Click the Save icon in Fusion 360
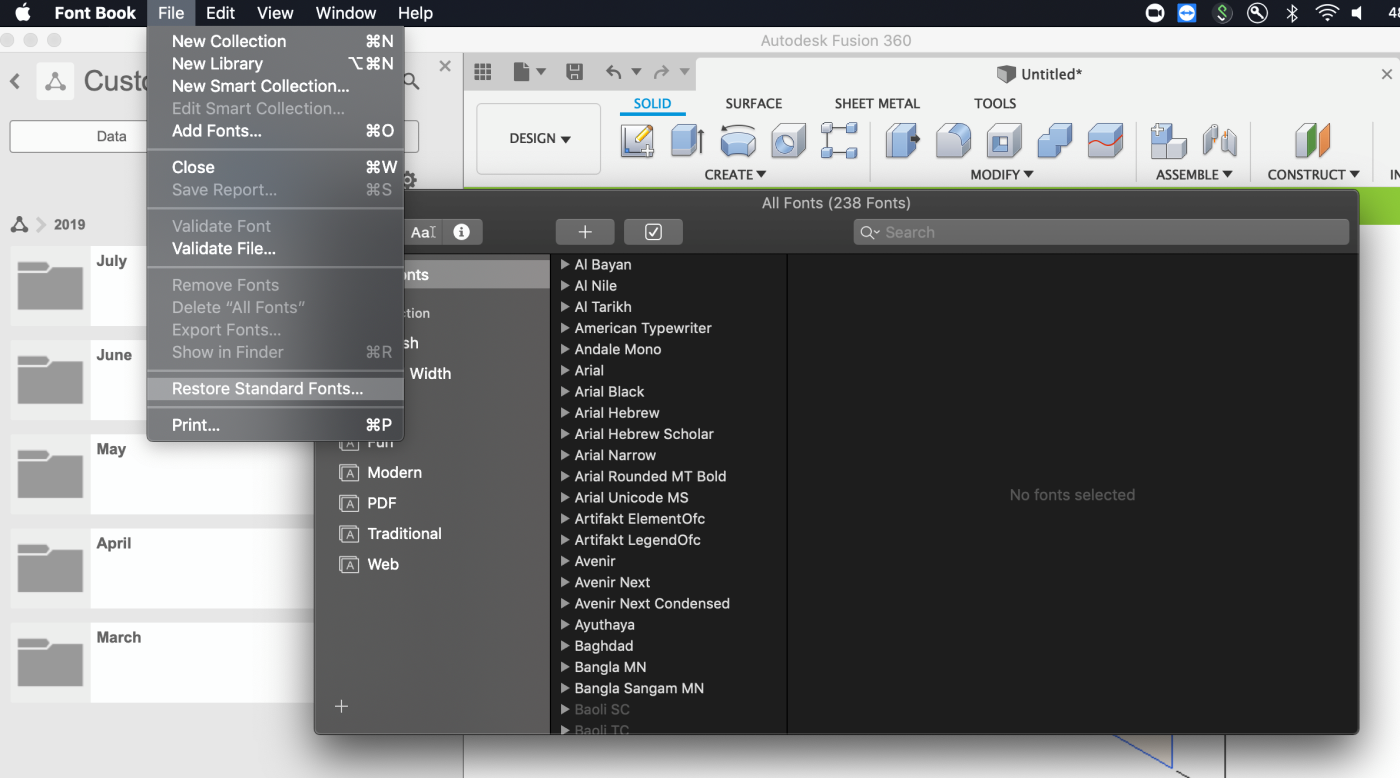Image resolution: width=1400 pixels, height=778 pixels. [574, 71]
